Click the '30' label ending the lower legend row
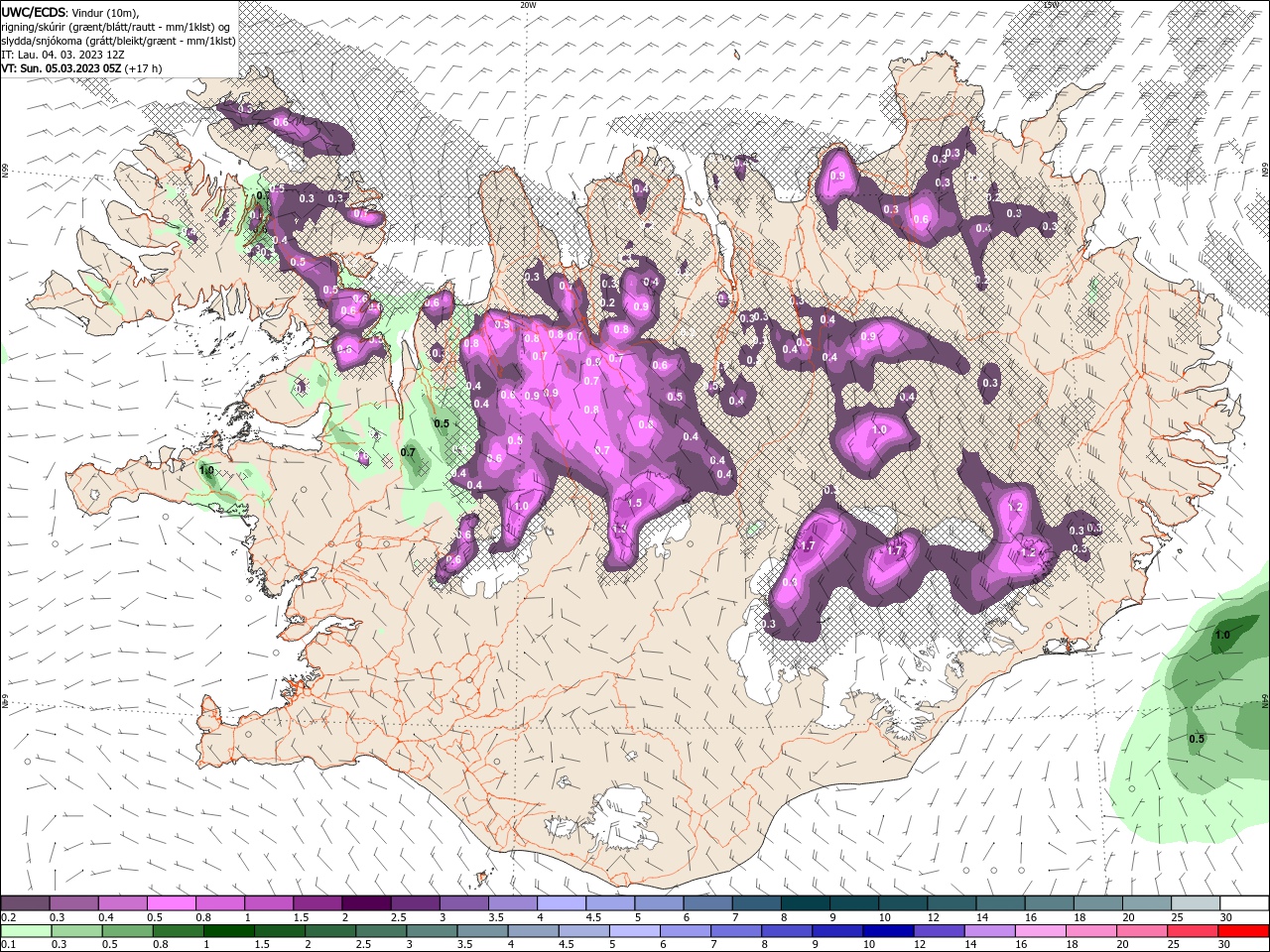The width and height of the screenshot is (1270, 952). pos(1226,944)
